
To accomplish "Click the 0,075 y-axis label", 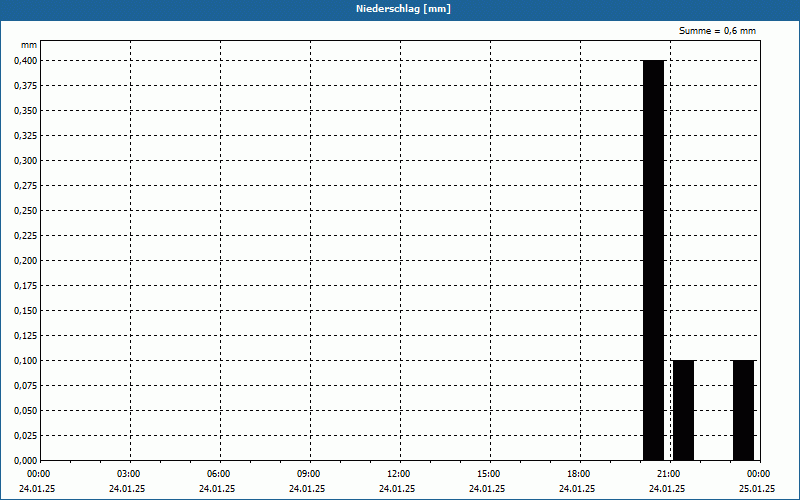I will click(x=26, y=386).
